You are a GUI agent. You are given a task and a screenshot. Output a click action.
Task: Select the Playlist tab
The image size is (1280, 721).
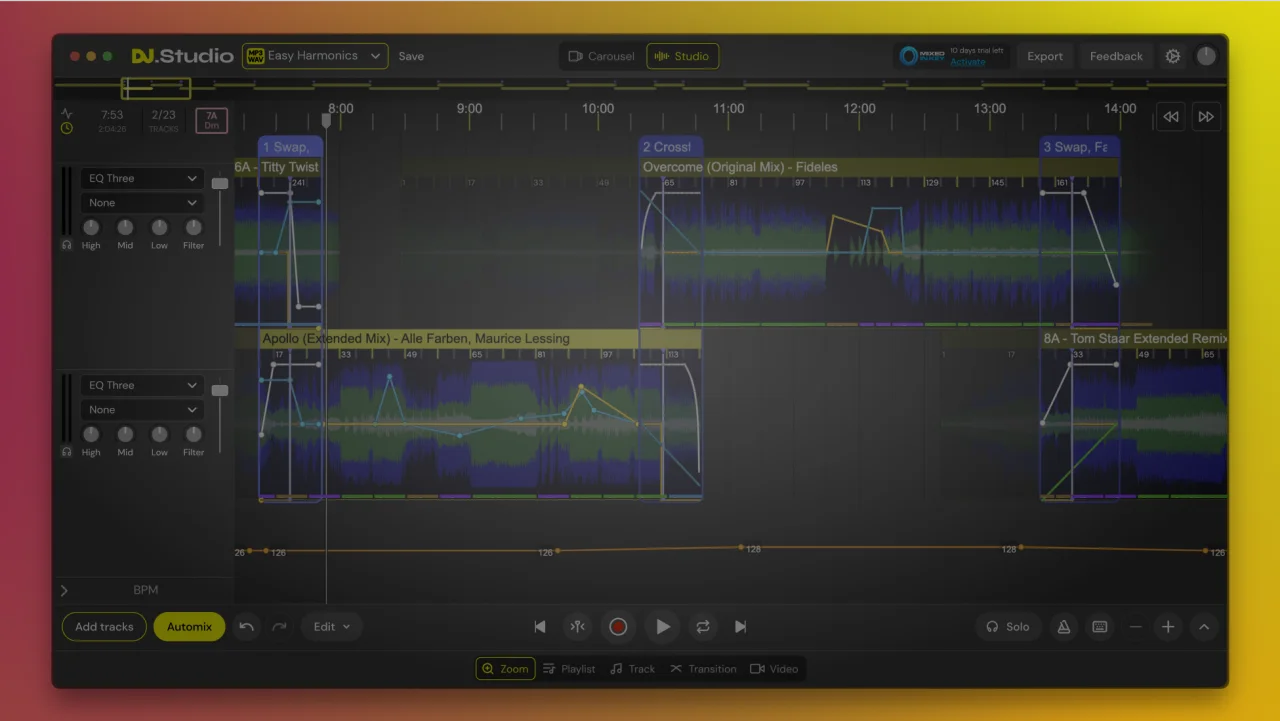tap(569, 669)
